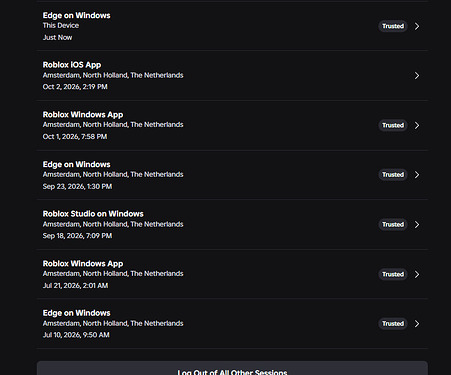
Task: Expand Edge on Windows Jul 10 session chevron
Action: tap(417, 324)
